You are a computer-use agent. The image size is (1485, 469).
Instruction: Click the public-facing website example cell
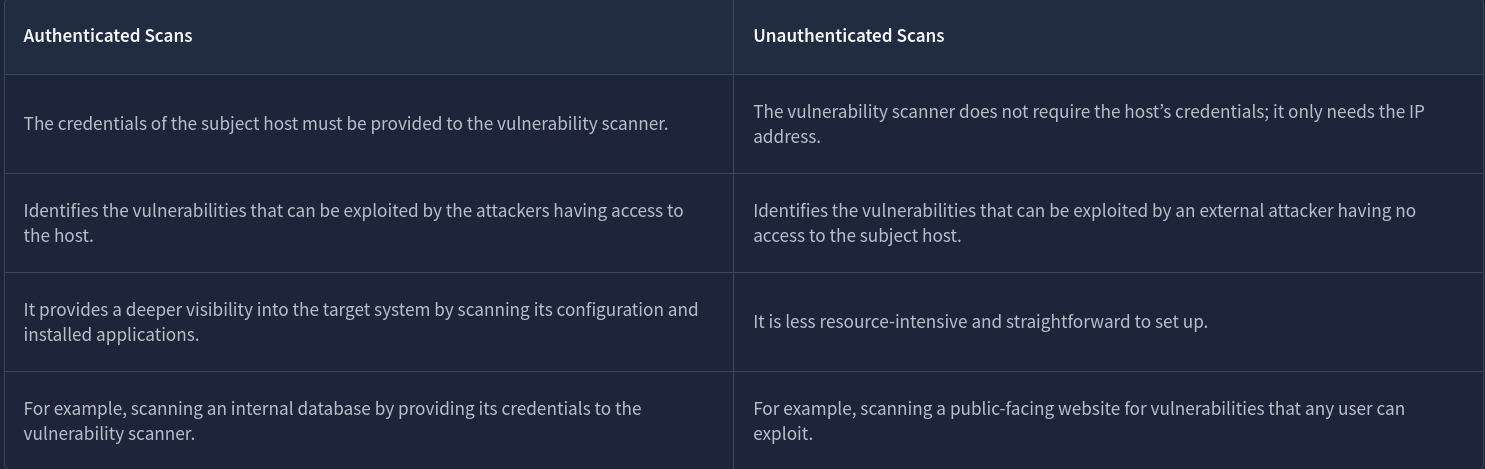[1078, 421]
